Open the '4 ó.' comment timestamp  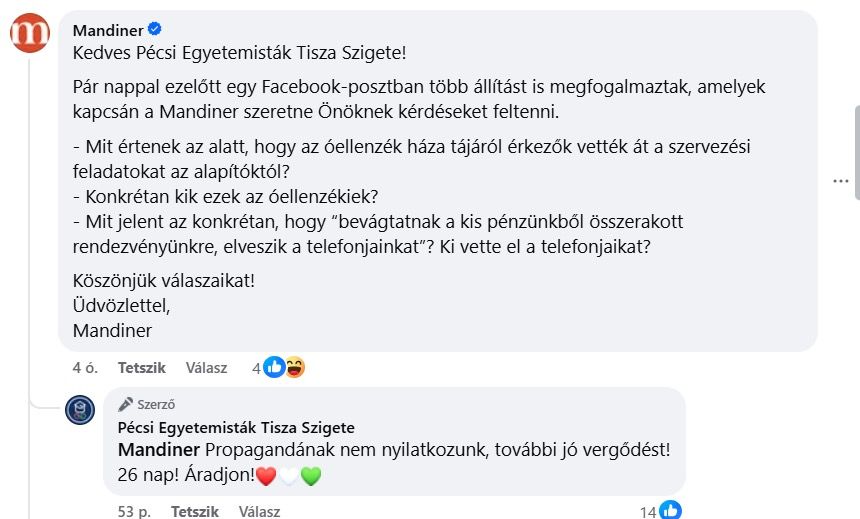(x=85, y=368)
